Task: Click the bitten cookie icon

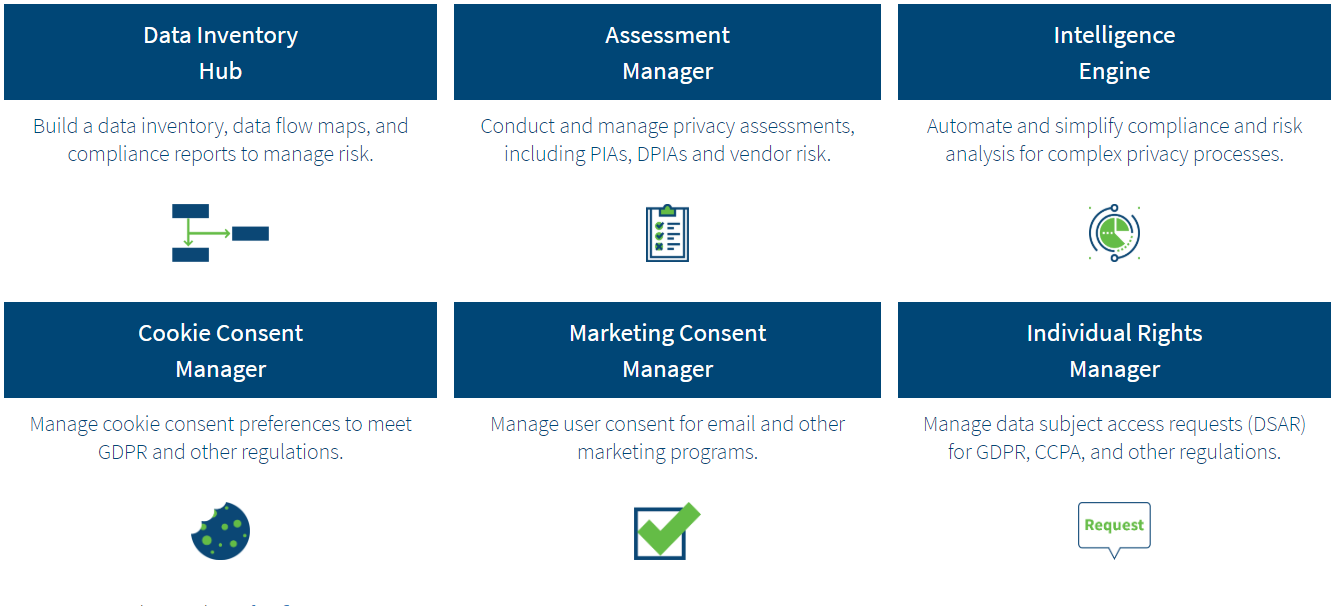Action: [x=220, y=530]
